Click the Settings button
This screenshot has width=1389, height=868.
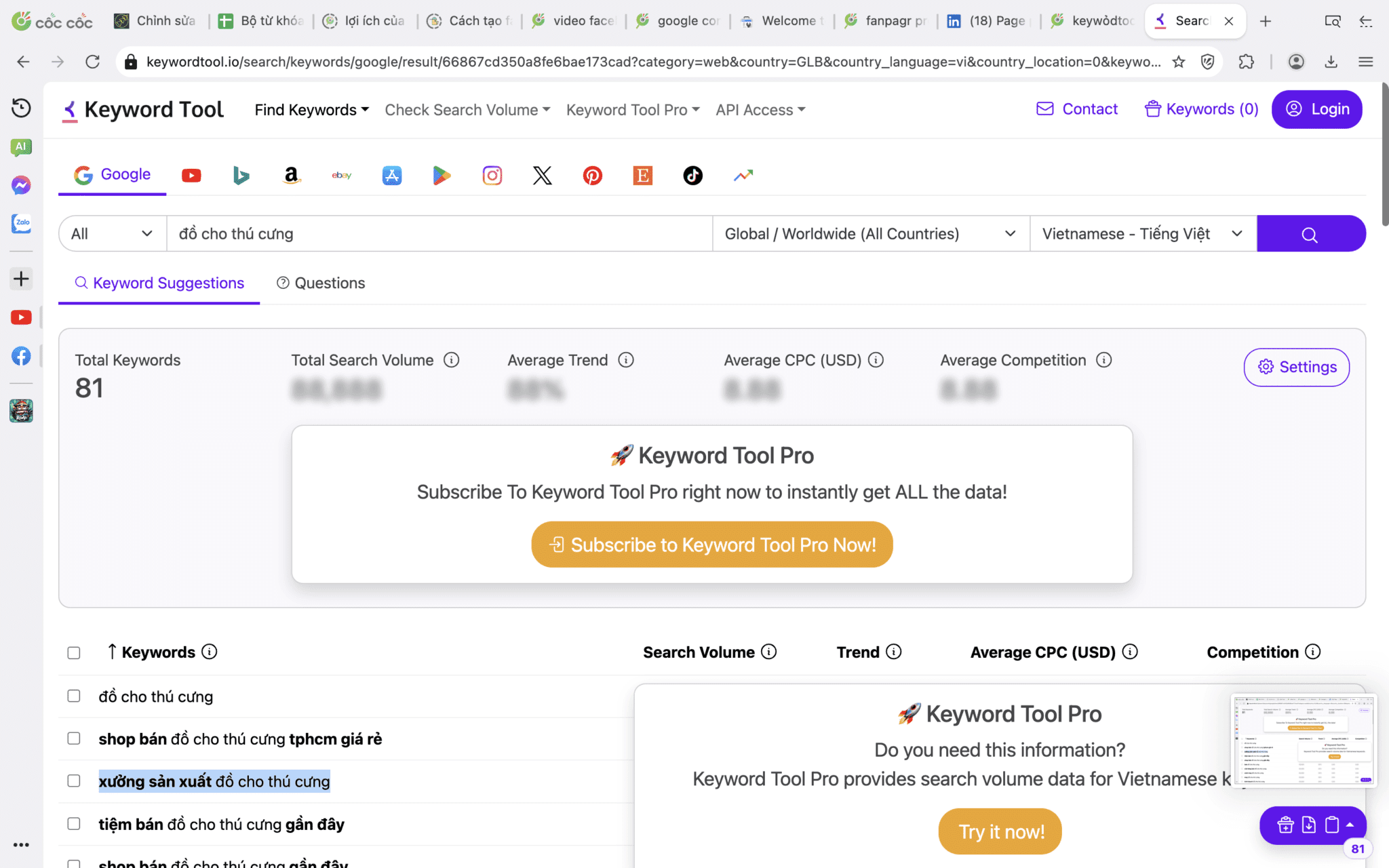coord(1297,367)
